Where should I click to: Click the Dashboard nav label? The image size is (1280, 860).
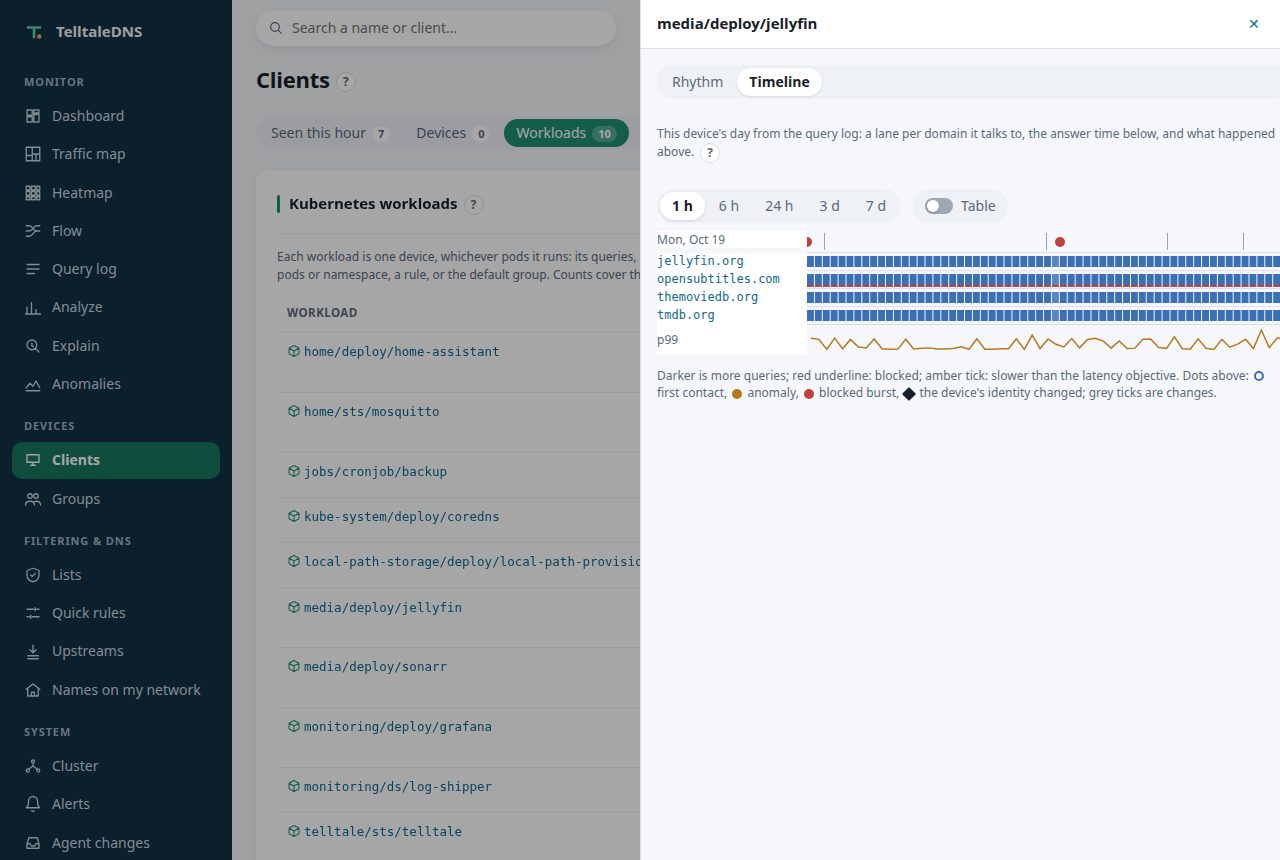point(88,116)
